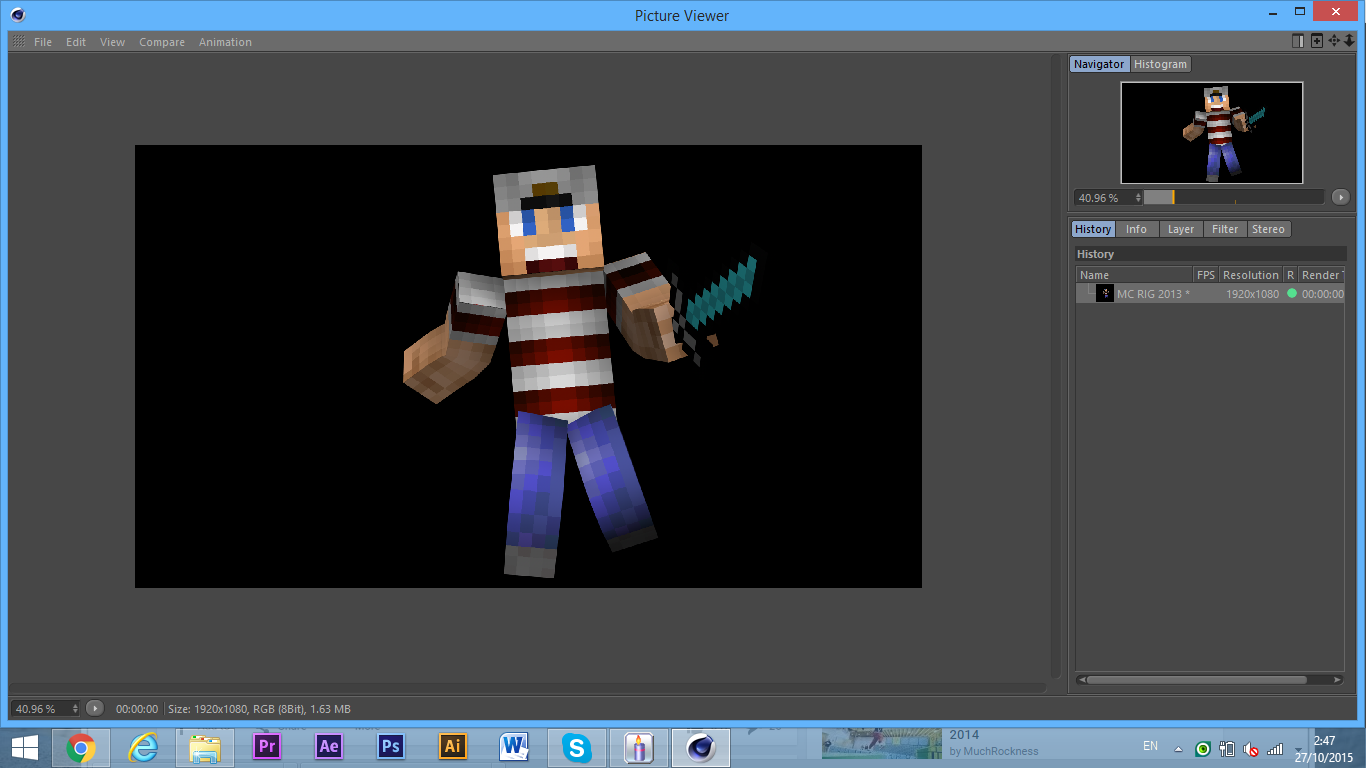Open Google Chrome from taskbar
Viewport: 1366px width, 768px height.
tap(81, 747)
